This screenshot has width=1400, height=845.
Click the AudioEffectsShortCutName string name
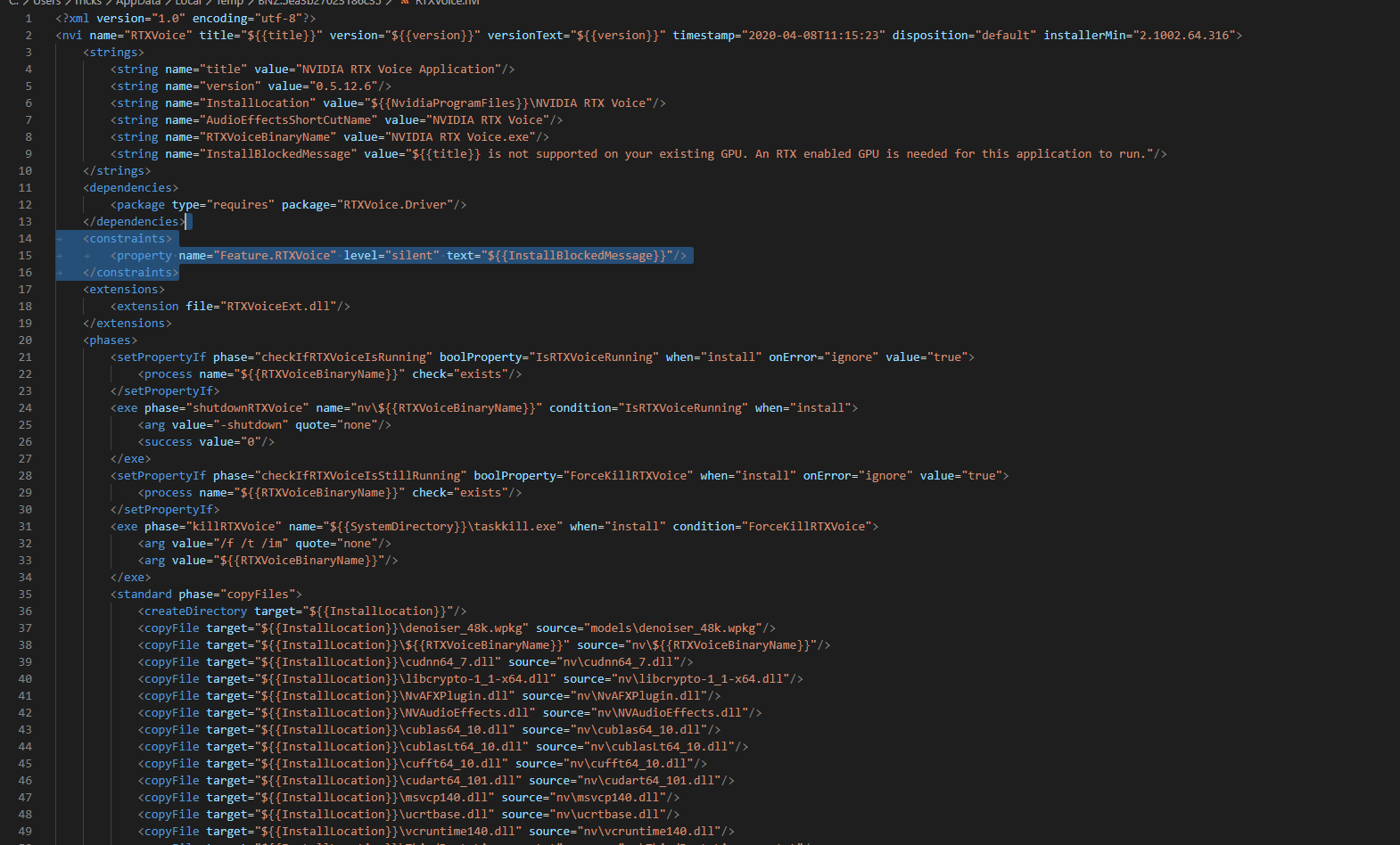point(289,119)
